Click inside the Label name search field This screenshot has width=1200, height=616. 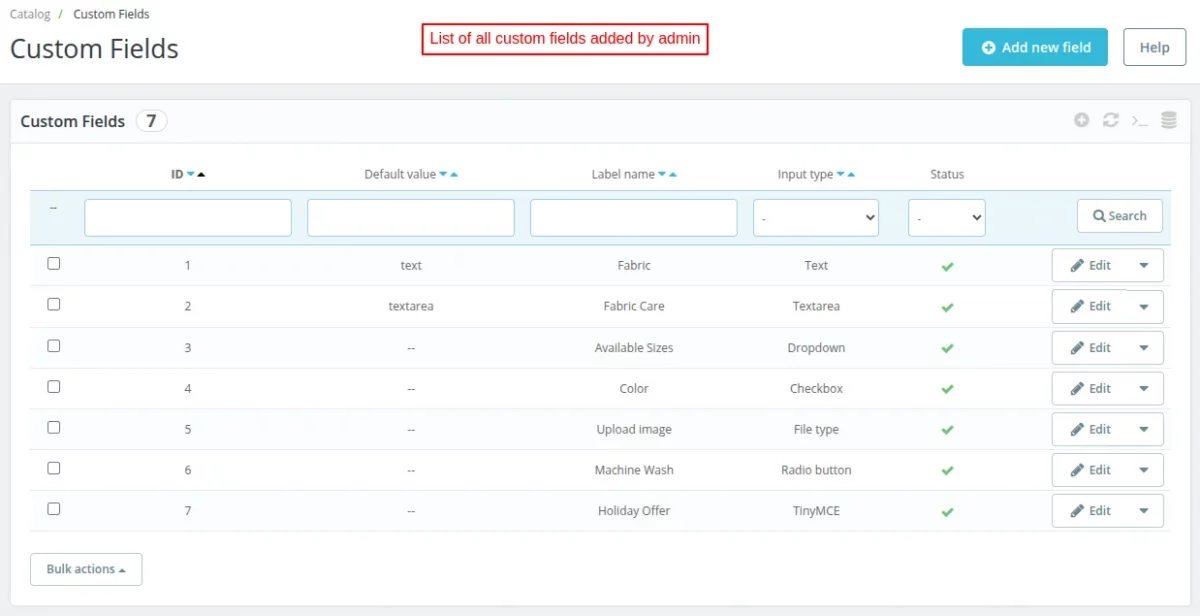(x=633, y=217)
